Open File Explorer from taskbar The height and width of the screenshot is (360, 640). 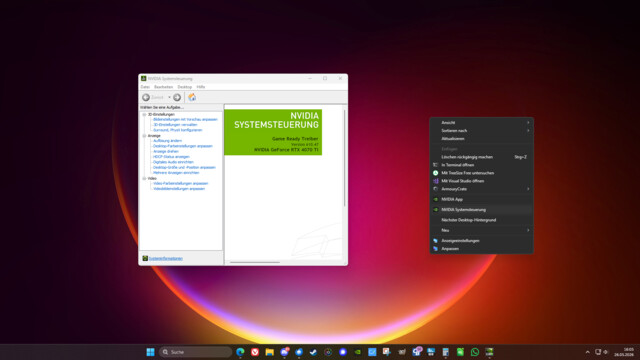pyautogui.click(x=269, y=352)
